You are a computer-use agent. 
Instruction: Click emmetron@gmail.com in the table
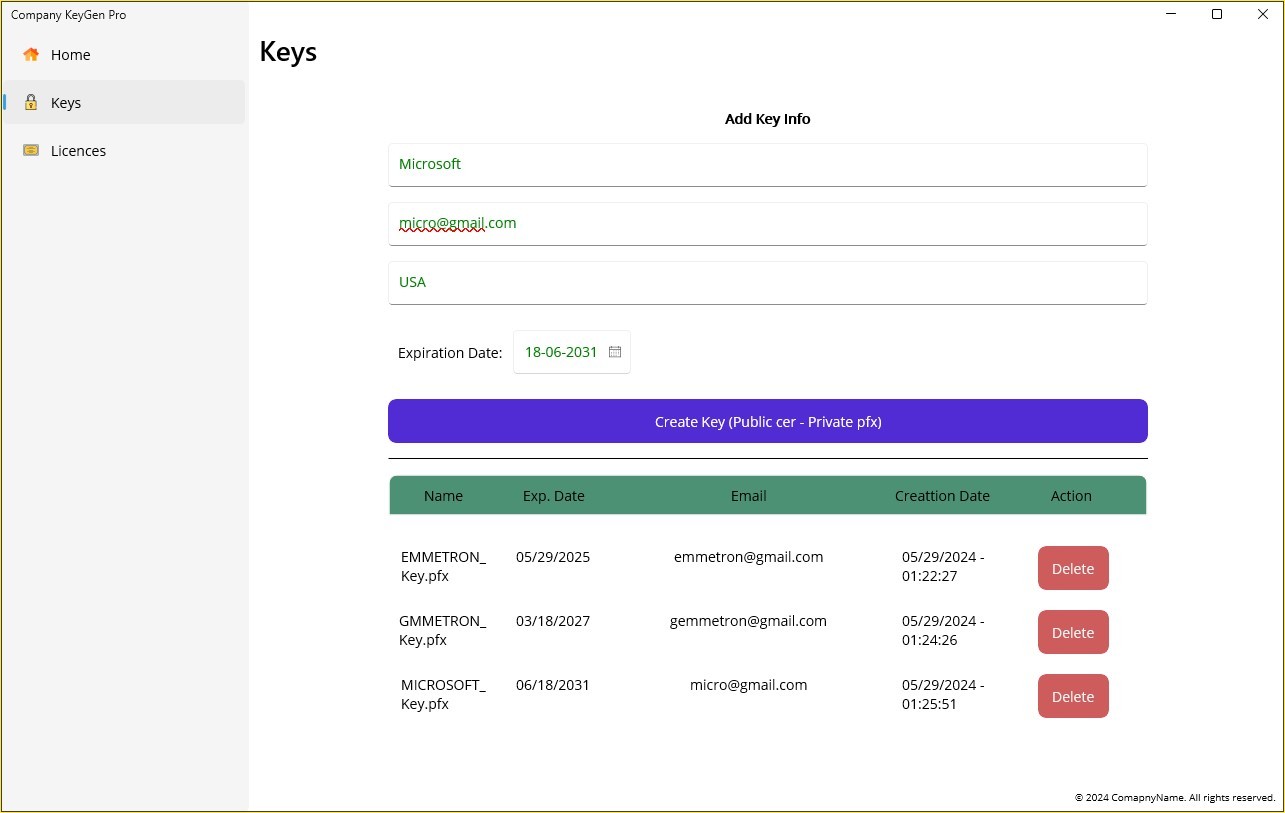coord(748,557)
